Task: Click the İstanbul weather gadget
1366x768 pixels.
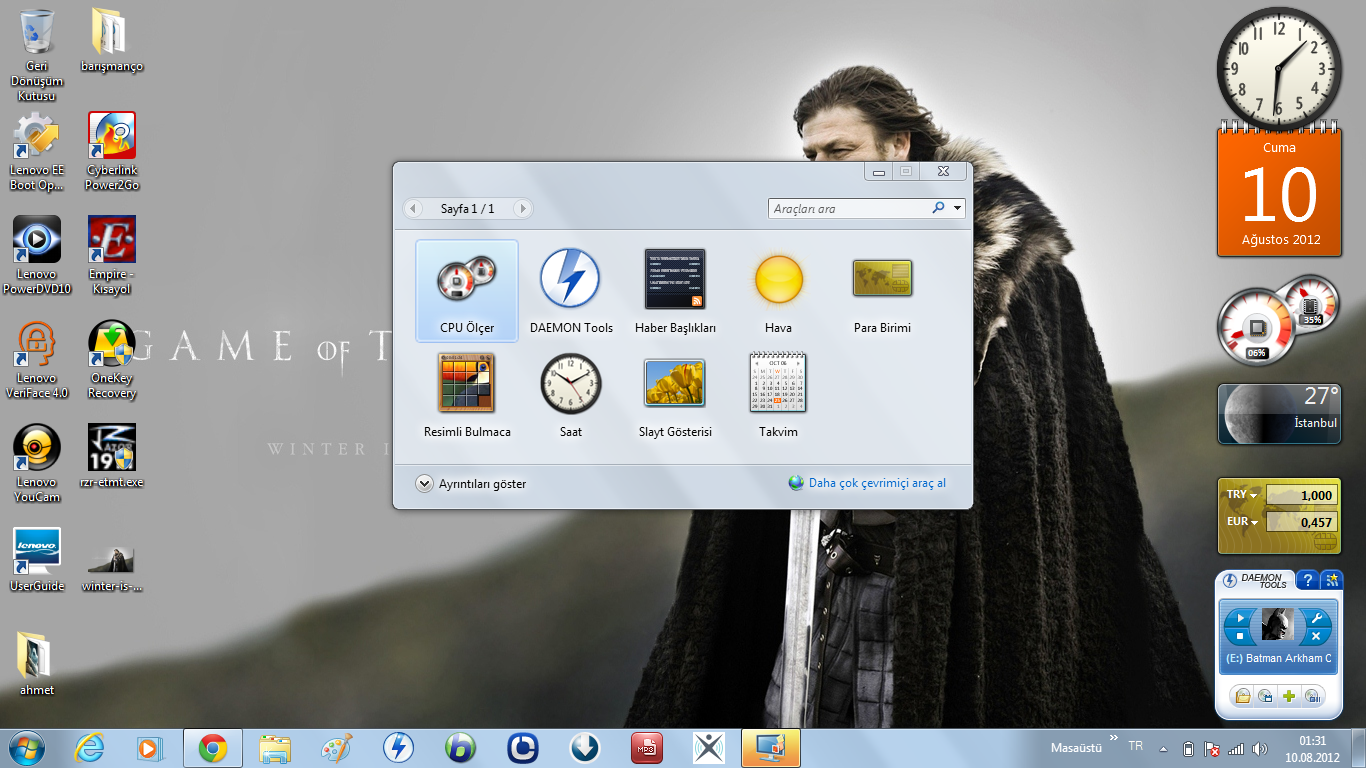Action: point(1278,413)
